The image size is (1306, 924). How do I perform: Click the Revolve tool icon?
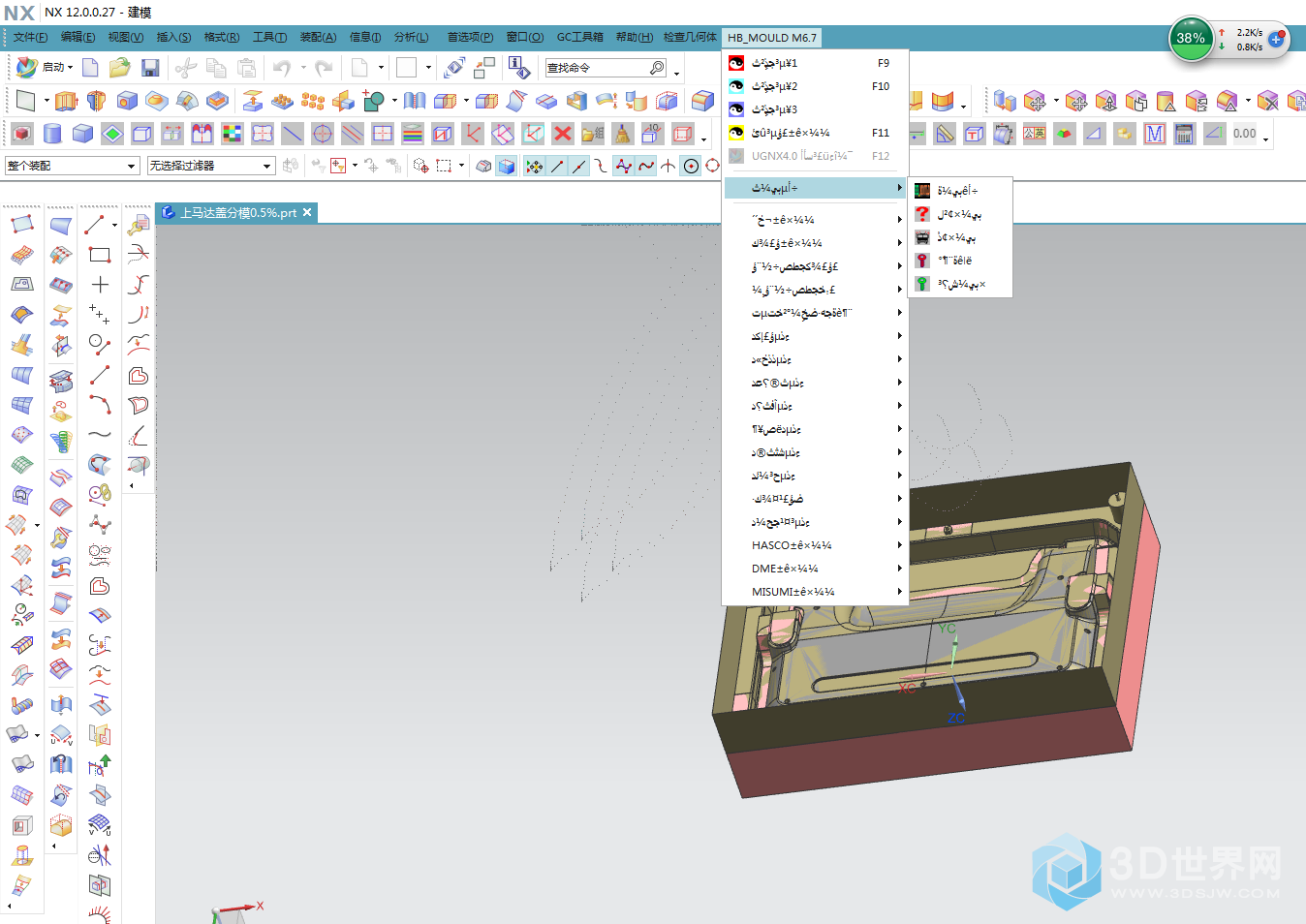pyautogui.click(x=96, y=101)
